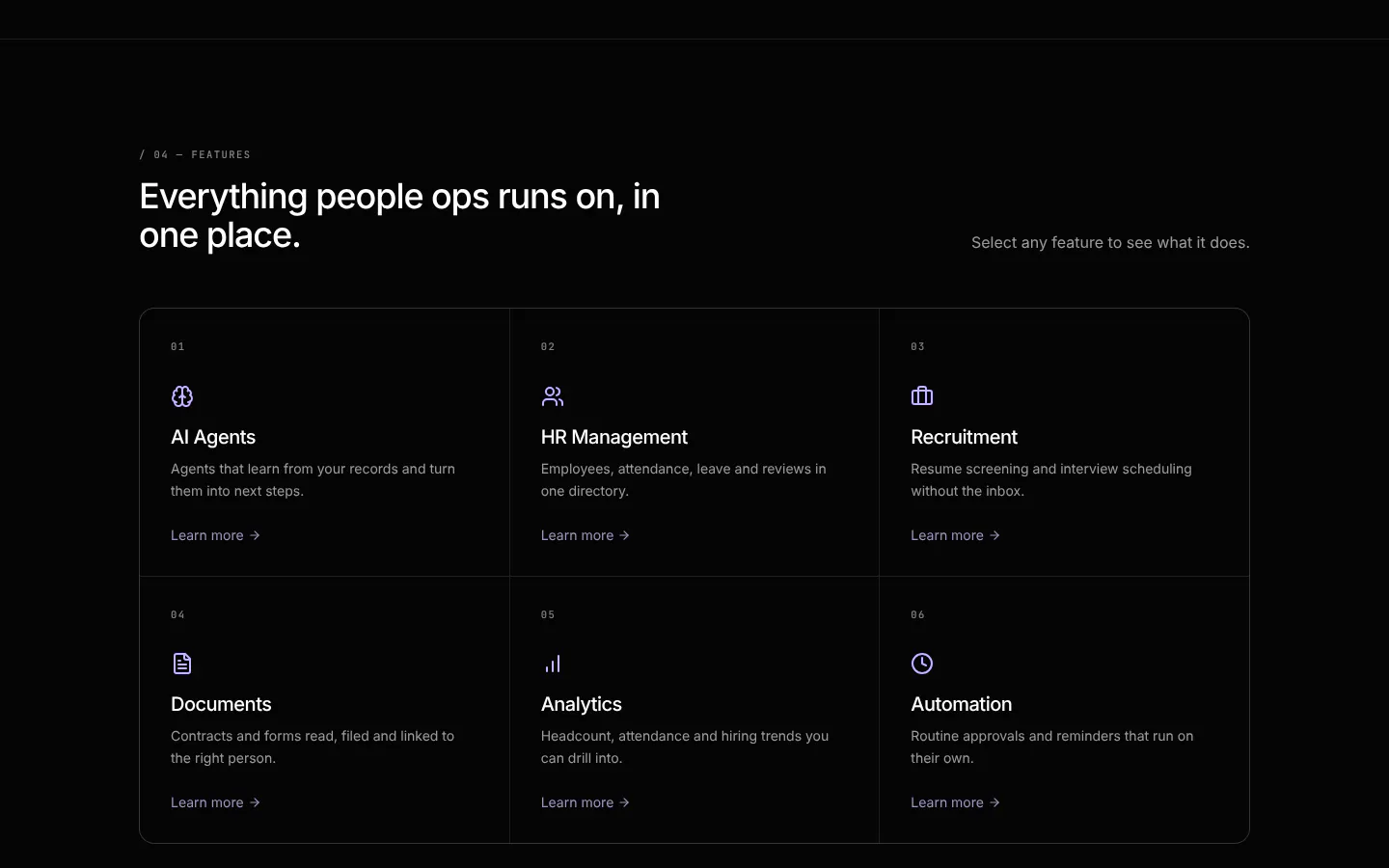The height and width of the screenshot is (868, 1389).
Task: Open Learn more under Recruitment
Action: (x=956, y=535)
